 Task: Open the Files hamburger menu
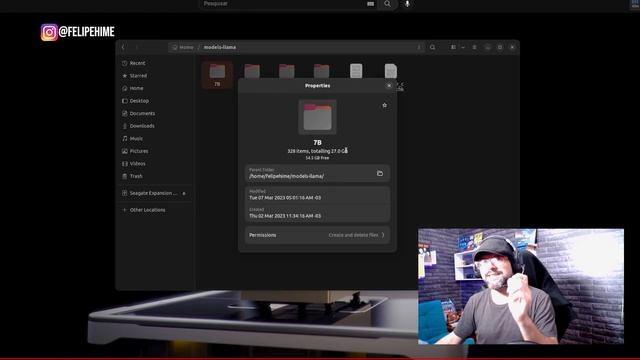click(x=474, y=47)
